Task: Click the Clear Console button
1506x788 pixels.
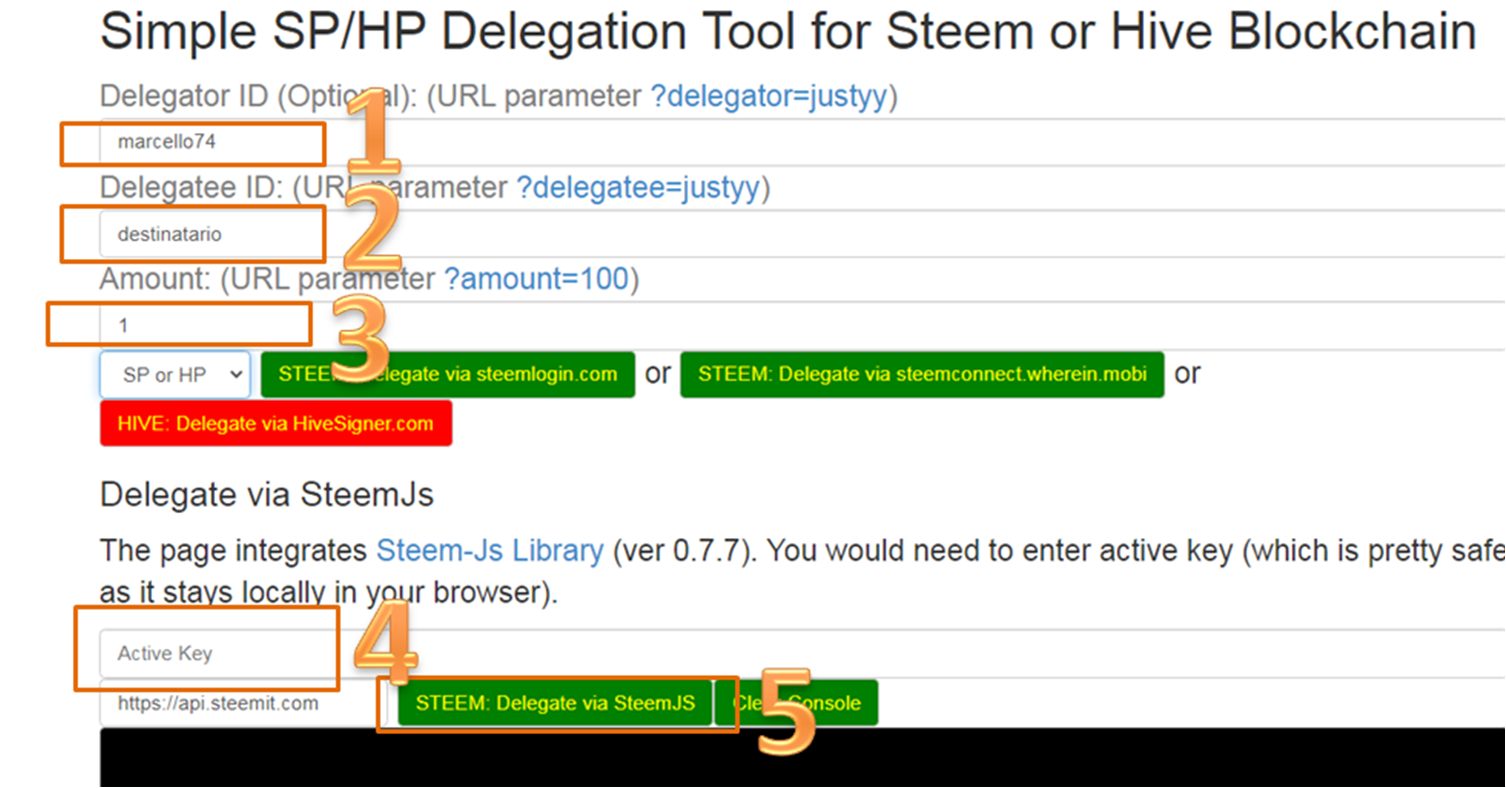Action: (x=796, y=703)
